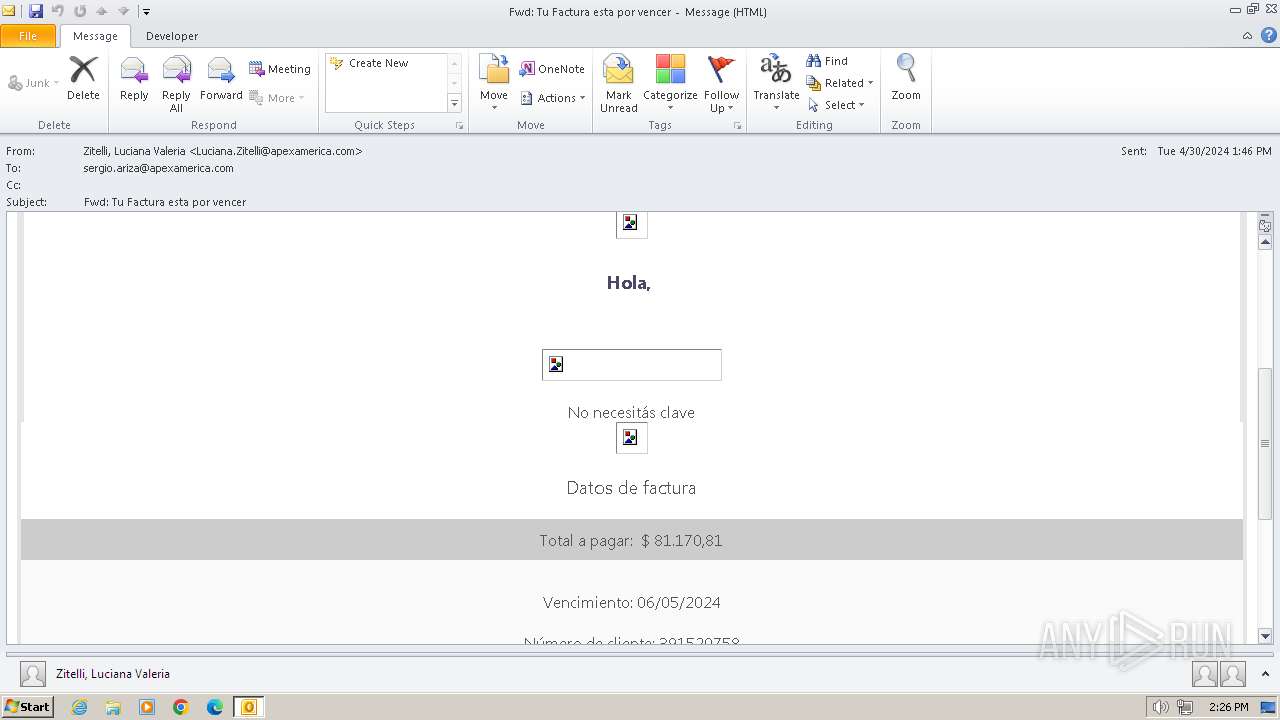Click broken image below No necesitás clave
Viewport: 1280px width, 720px height.
tap(631, 438)
